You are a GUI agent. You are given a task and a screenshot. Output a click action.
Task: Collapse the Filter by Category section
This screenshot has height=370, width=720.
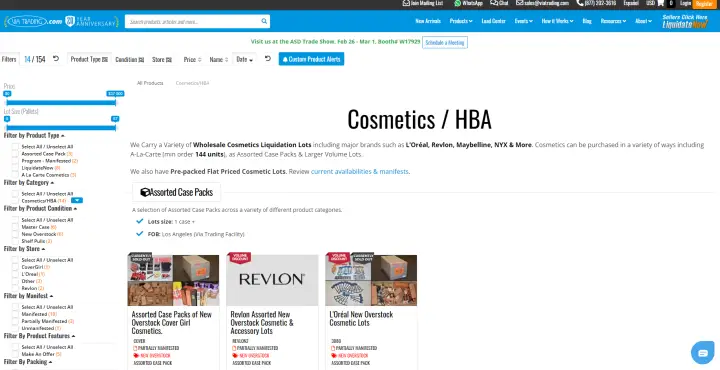[x=28, y=182]
